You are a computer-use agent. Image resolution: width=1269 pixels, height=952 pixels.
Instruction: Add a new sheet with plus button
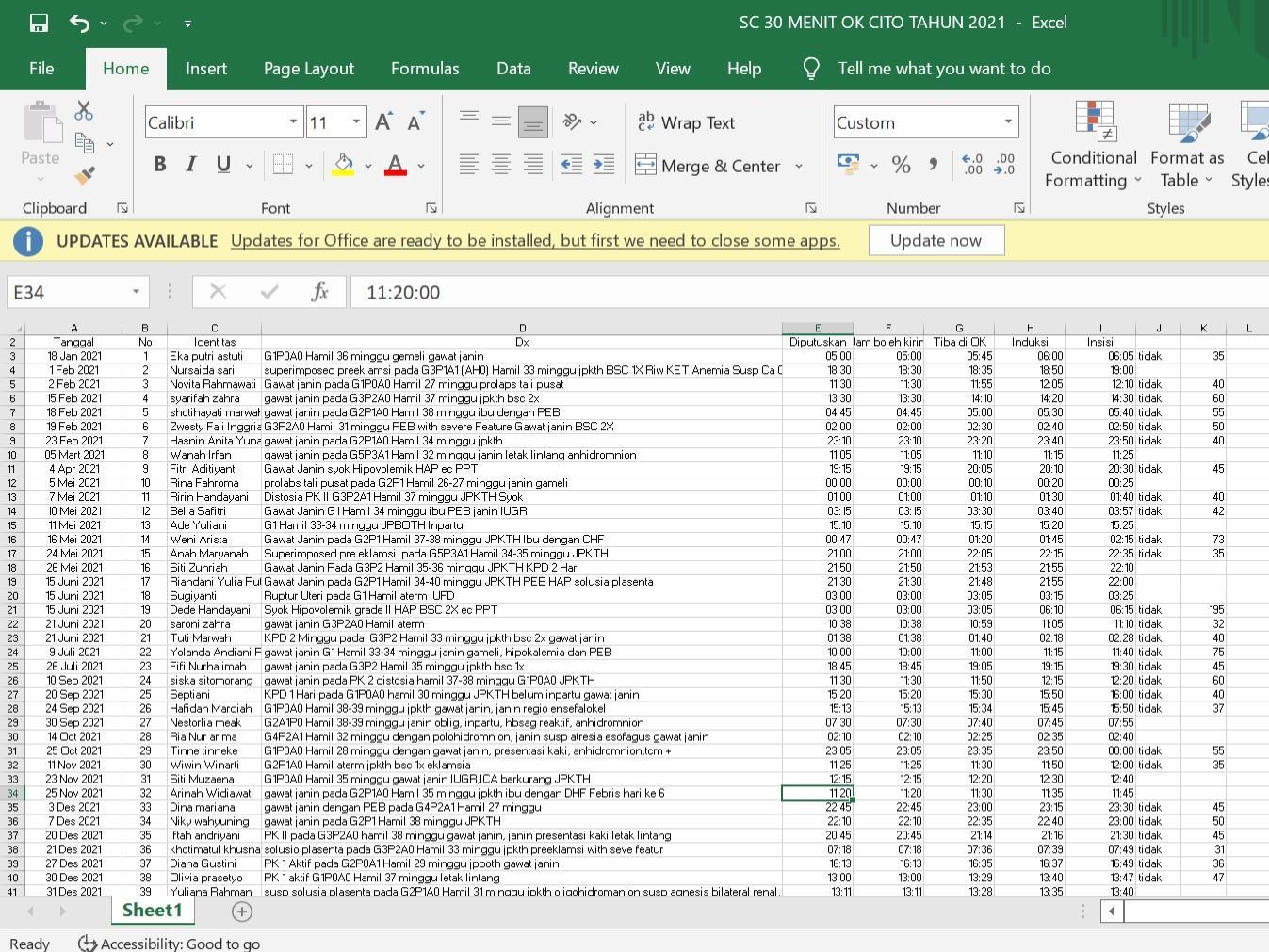242,911
